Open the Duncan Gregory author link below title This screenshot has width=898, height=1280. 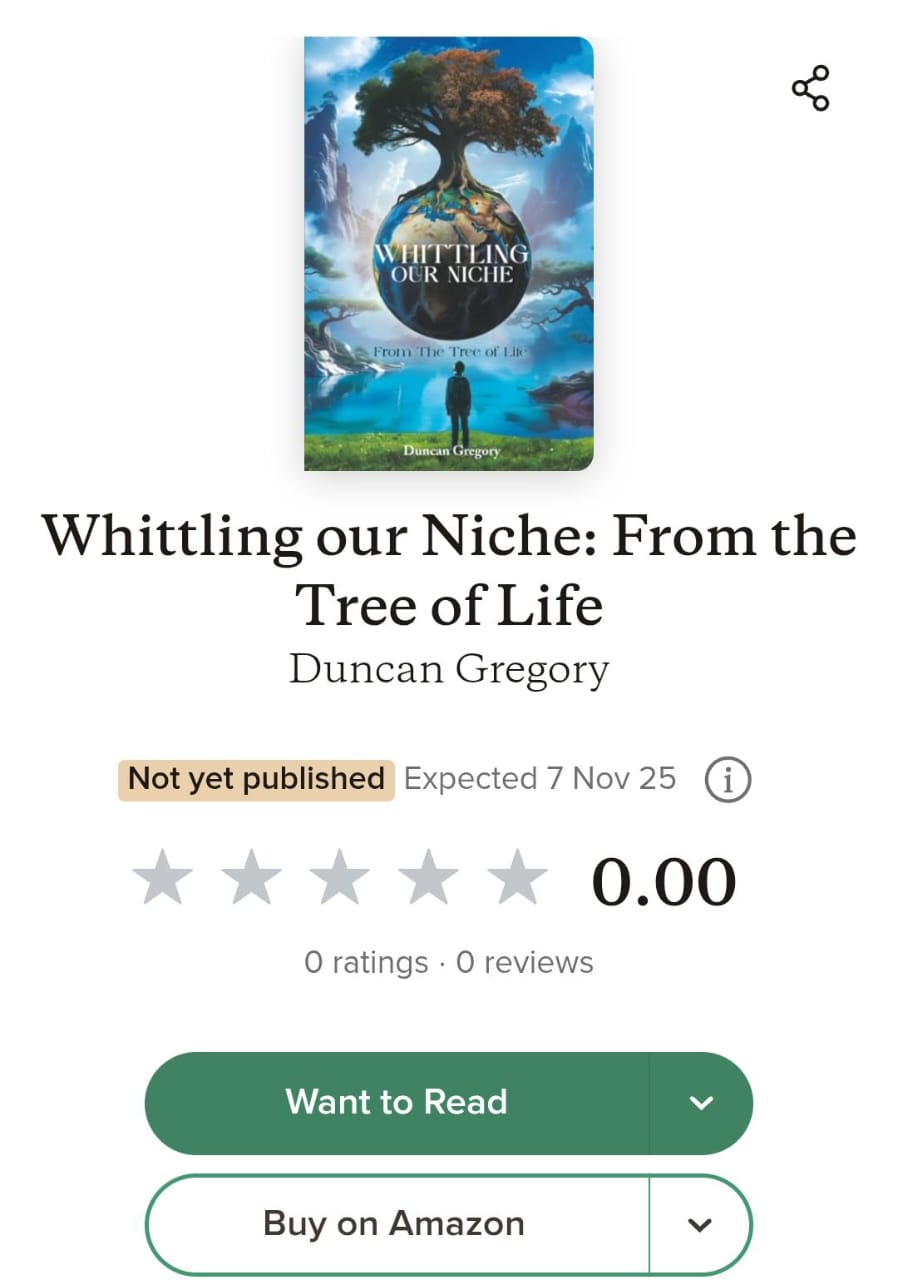pyautogui.click(x=449, y=669)
